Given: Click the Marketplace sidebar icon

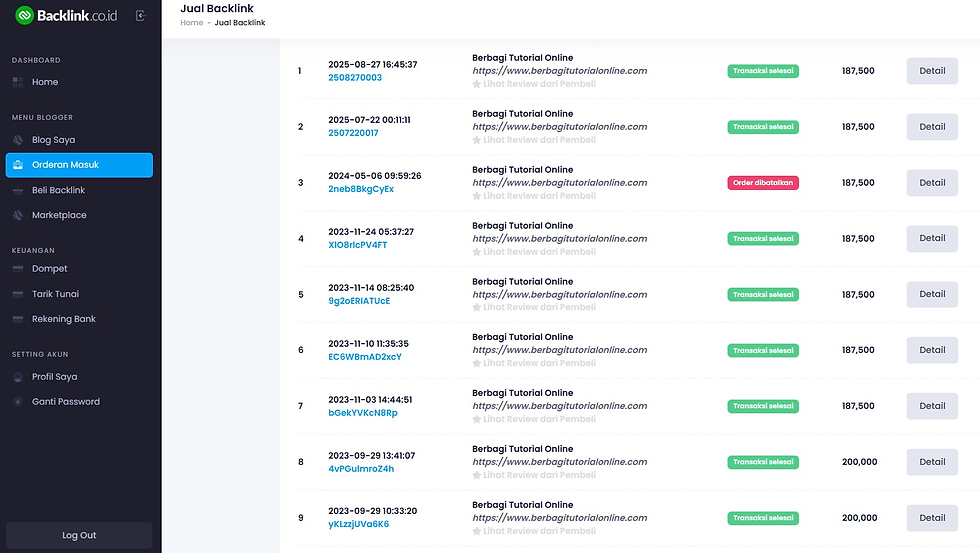Looking at the screenshot, I should pos(18,215).
